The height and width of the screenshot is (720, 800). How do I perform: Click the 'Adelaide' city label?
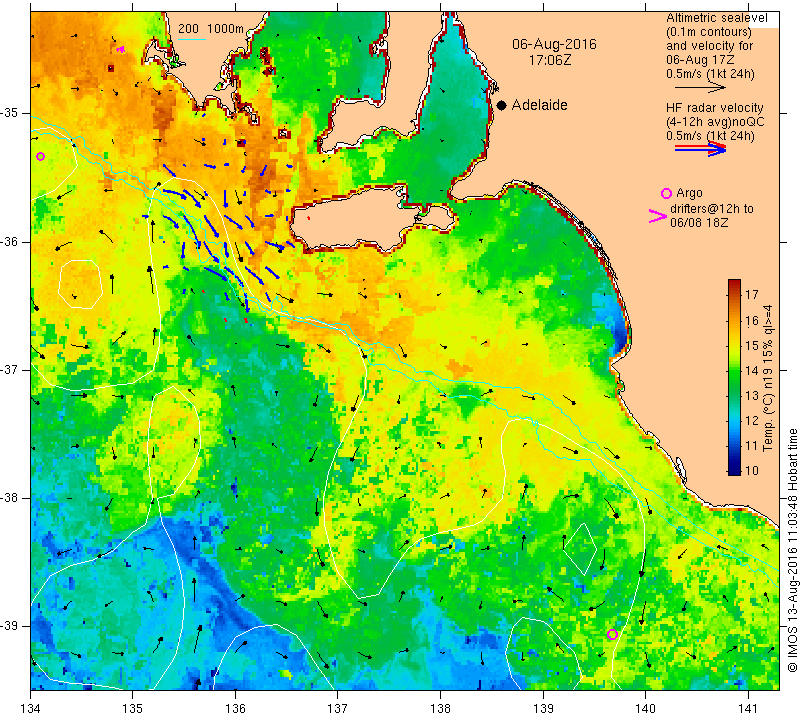[x=539, y=105]
